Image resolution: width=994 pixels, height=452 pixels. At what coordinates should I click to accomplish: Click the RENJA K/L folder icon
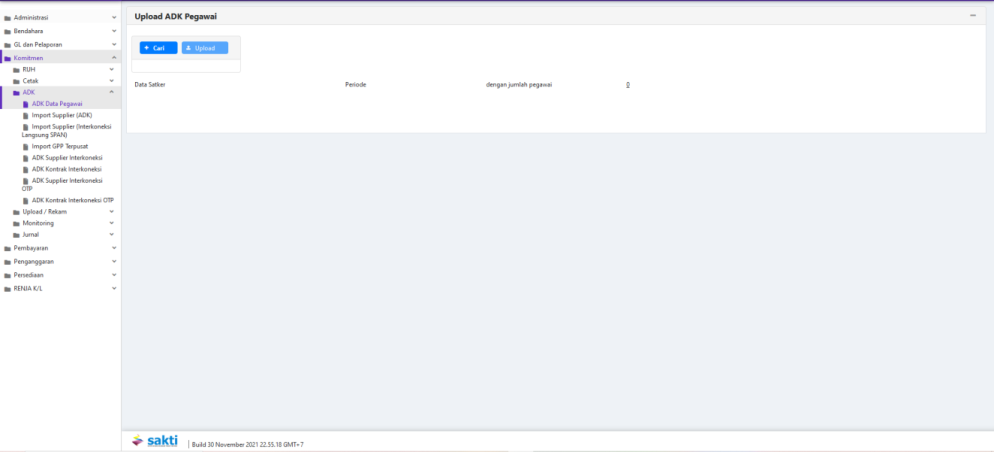8,288
